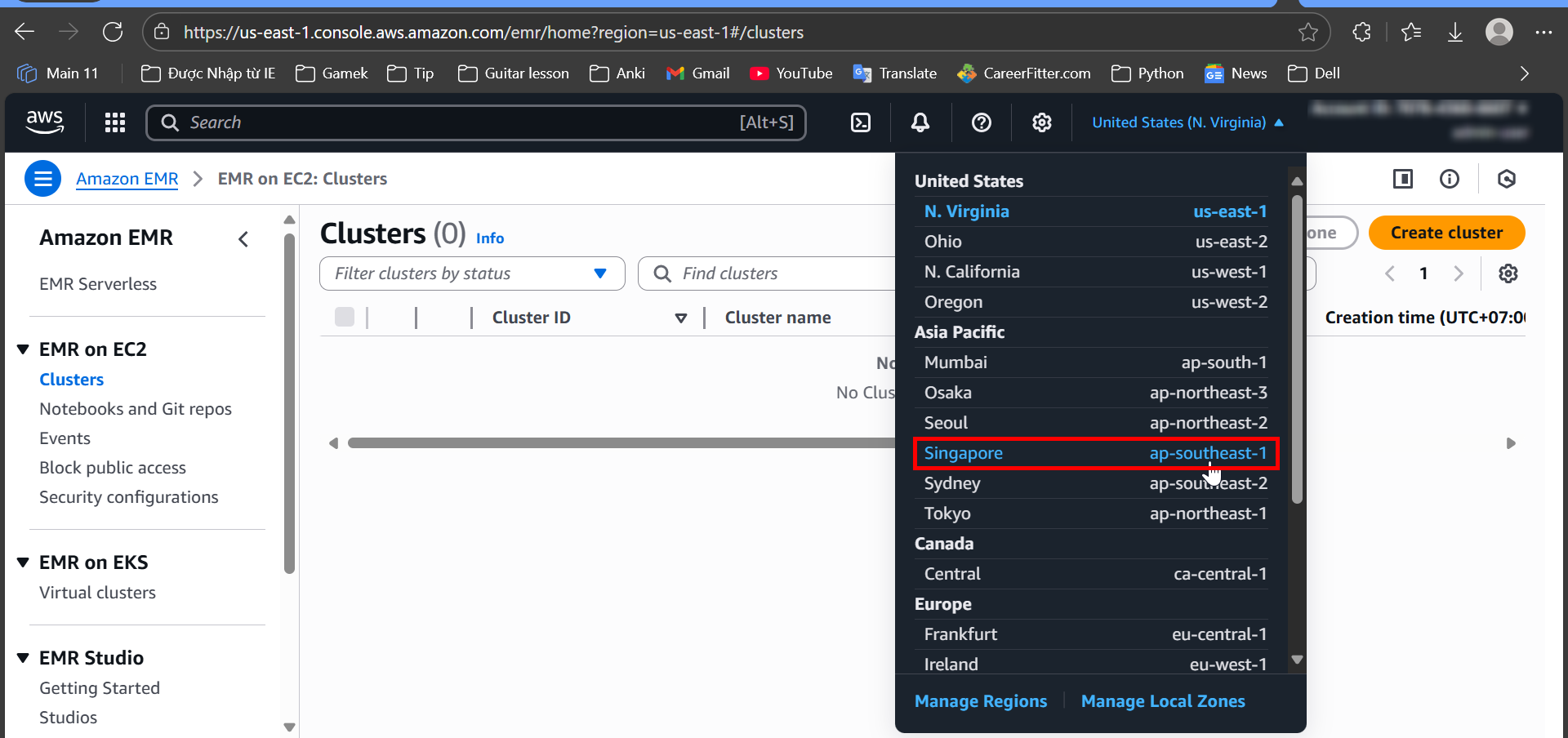
Task: Select the Singapore region from the menu
Action: (x=1094, y=453)
